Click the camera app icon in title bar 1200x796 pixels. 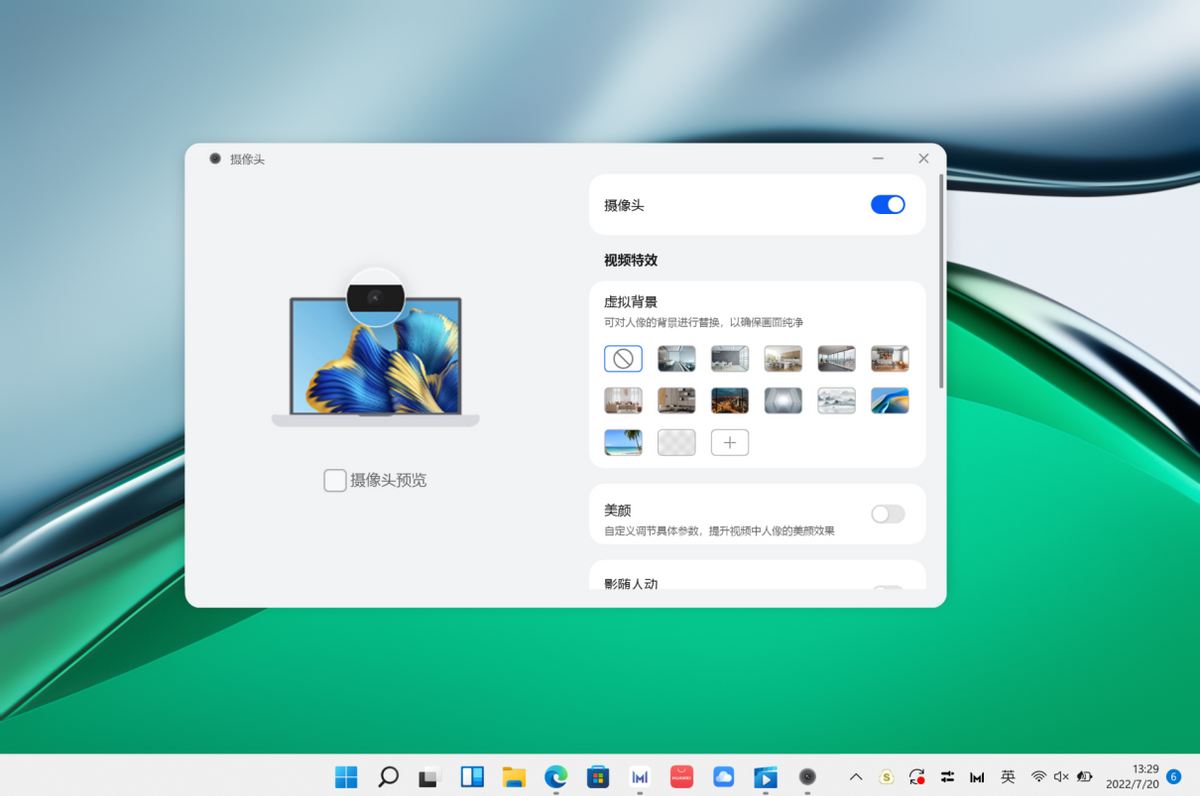point(215,159)
